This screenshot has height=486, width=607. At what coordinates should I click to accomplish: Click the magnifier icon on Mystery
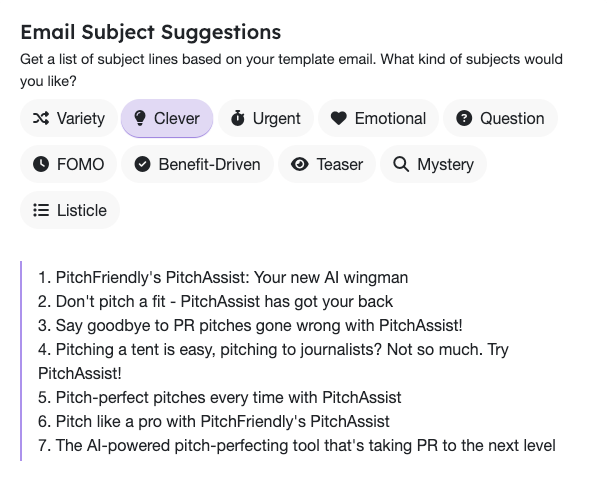pyautogui.click(x=401, y=164)
